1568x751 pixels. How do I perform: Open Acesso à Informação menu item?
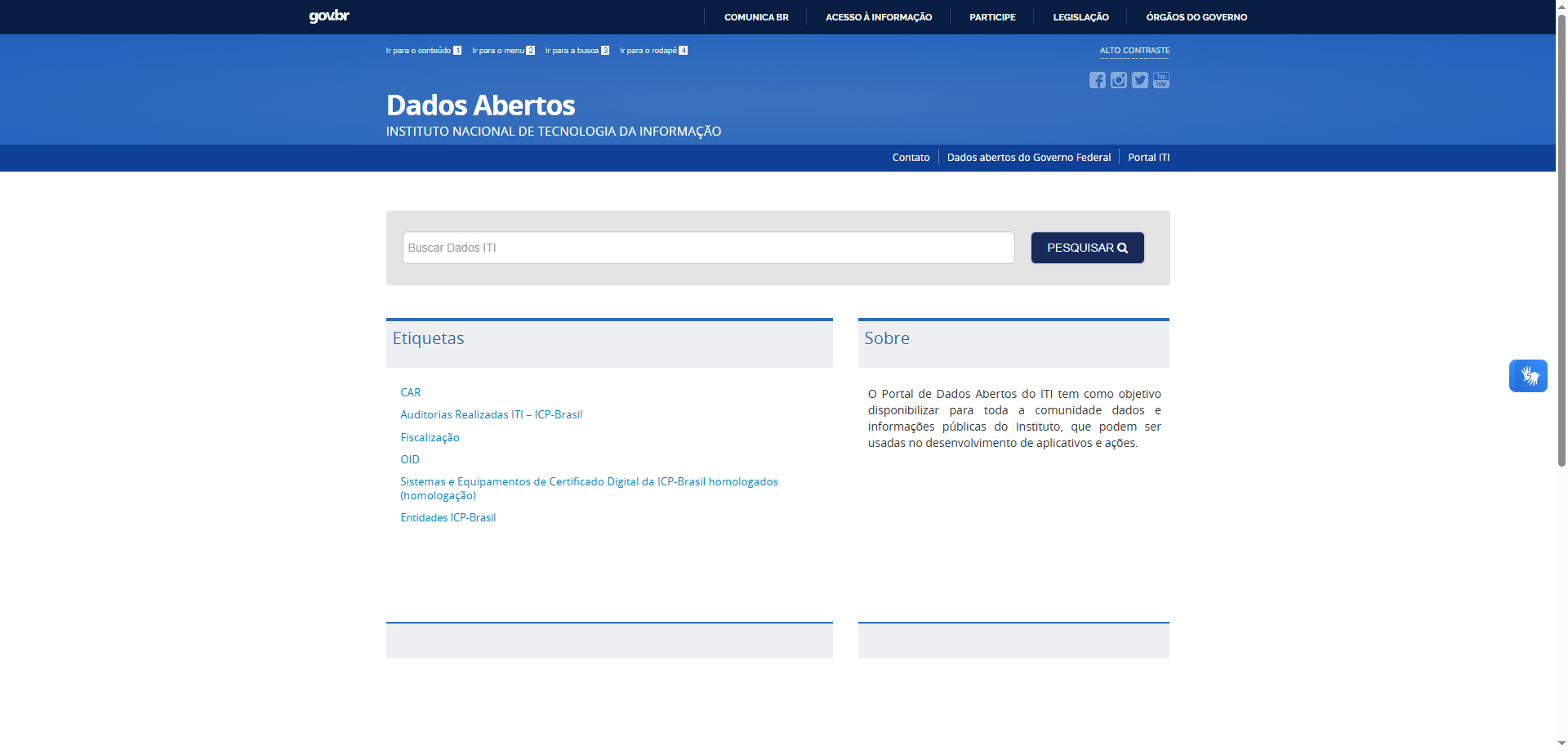(x=879, y=17)
